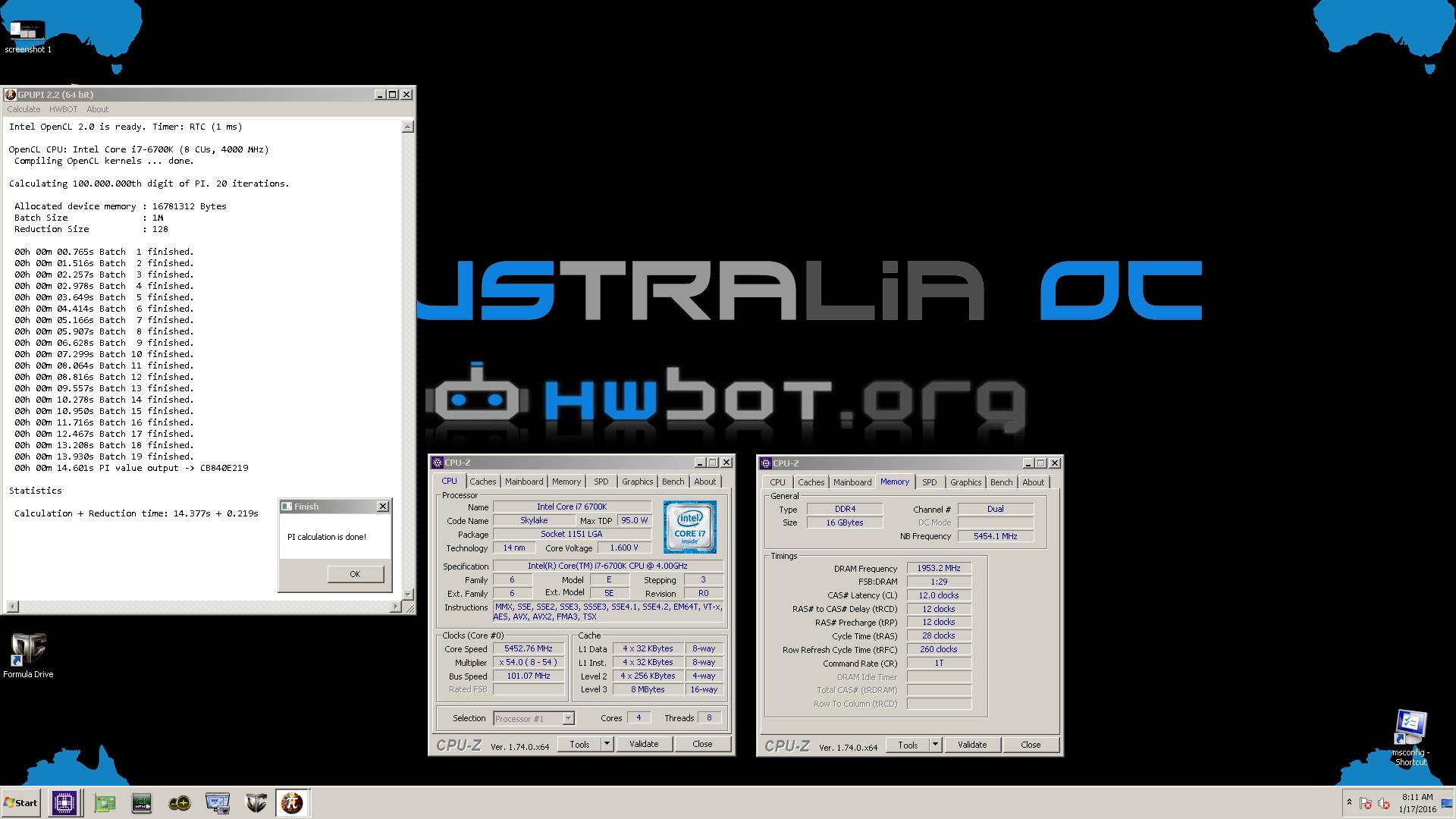Image resolution: width=1456 pixels, height=819 pixels.
Task: Open the msconfig shortcut on desktop
Action: [1410, 738]
